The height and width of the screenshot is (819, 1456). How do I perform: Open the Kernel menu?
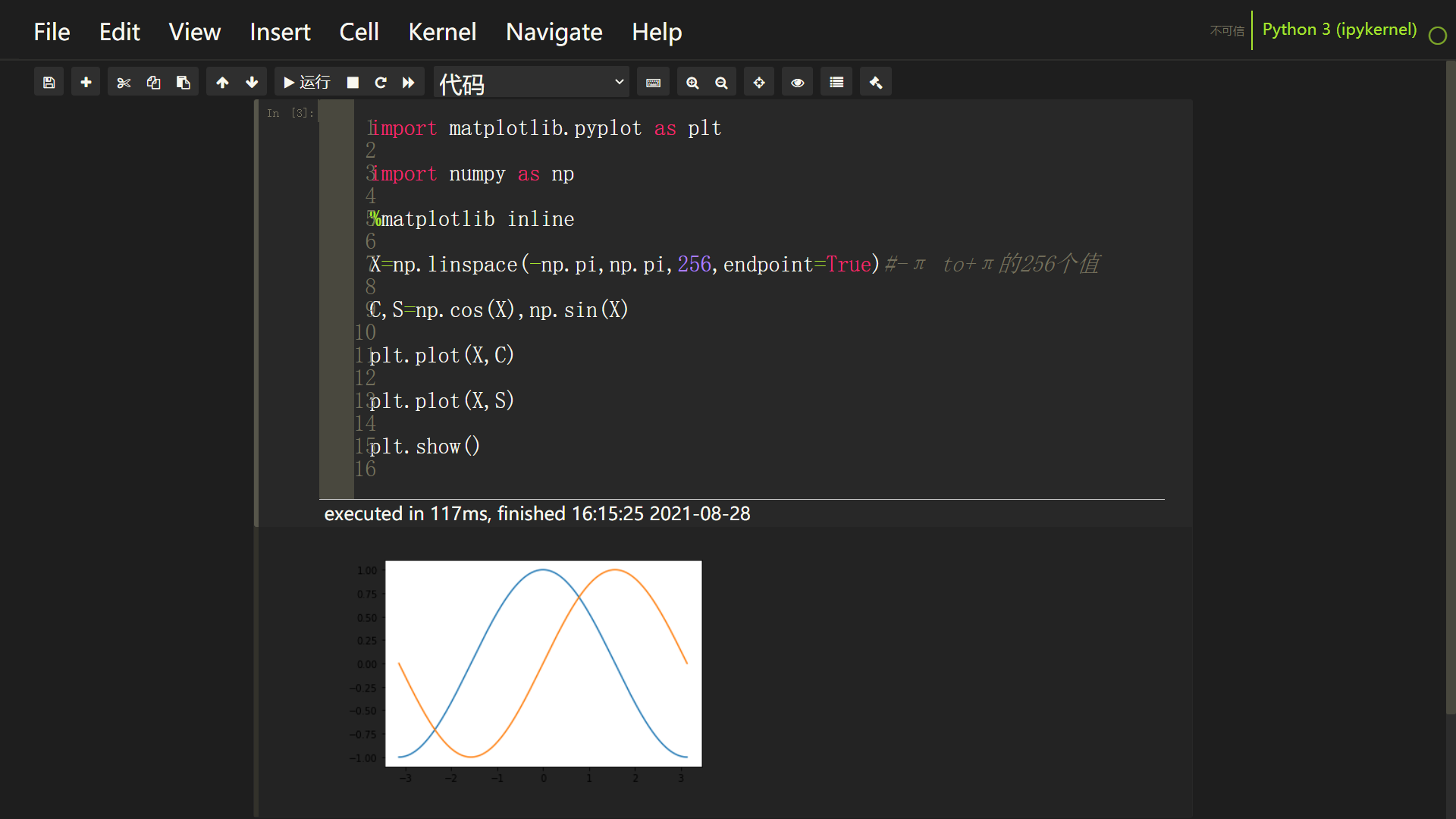(441, 31)
